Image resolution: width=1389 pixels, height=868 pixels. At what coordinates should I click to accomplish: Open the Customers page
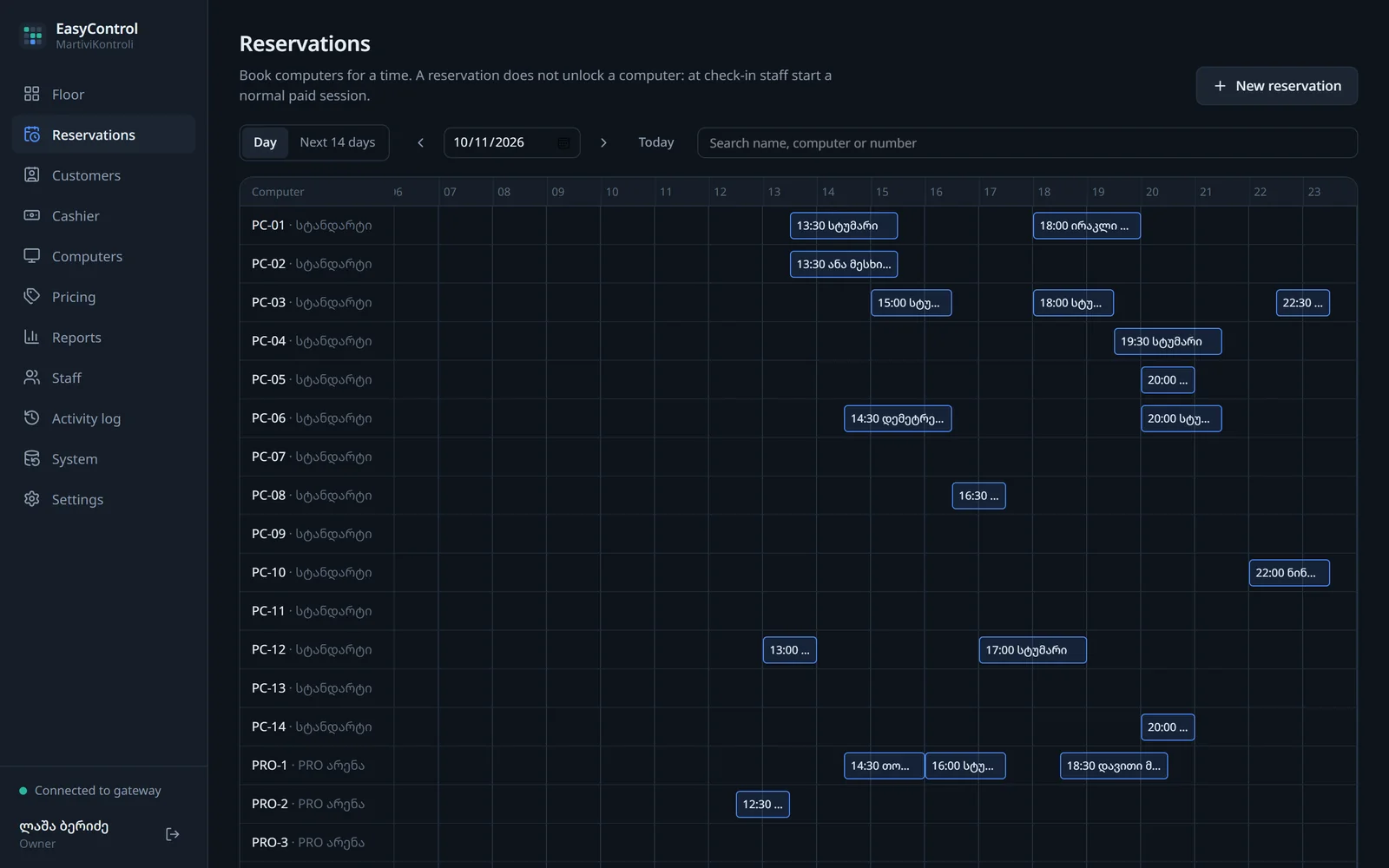point(103,174)
